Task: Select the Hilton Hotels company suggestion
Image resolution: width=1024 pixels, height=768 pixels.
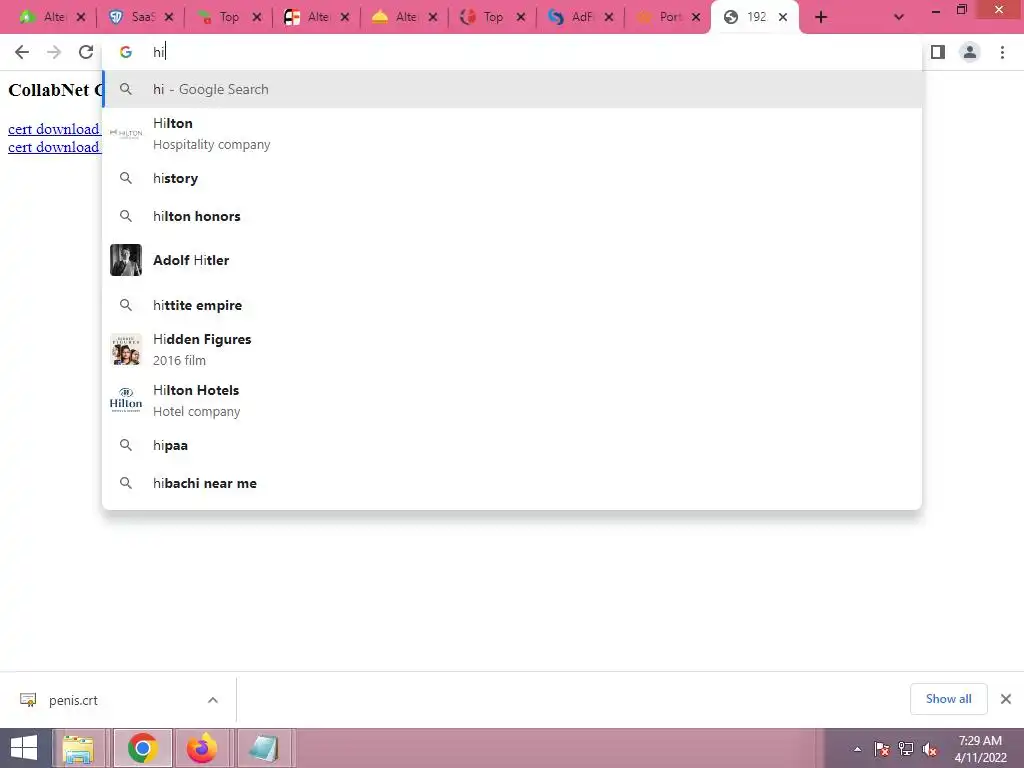Action: [x=513, y=400]
